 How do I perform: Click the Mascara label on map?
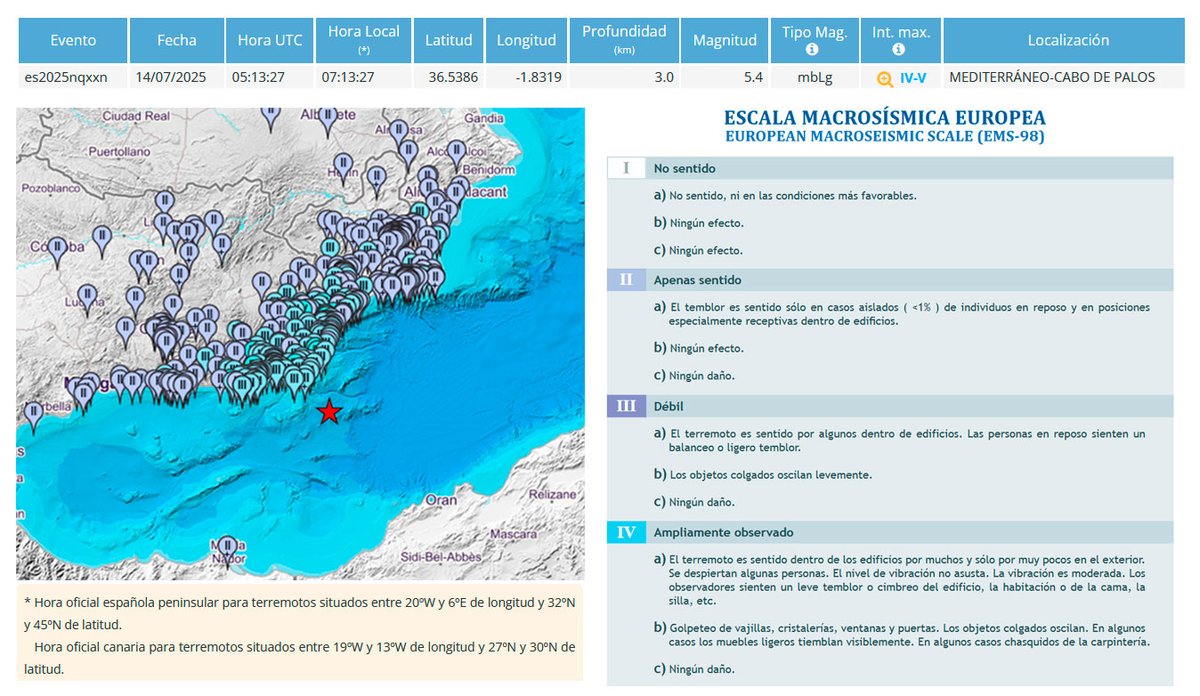tap(514, 534)
